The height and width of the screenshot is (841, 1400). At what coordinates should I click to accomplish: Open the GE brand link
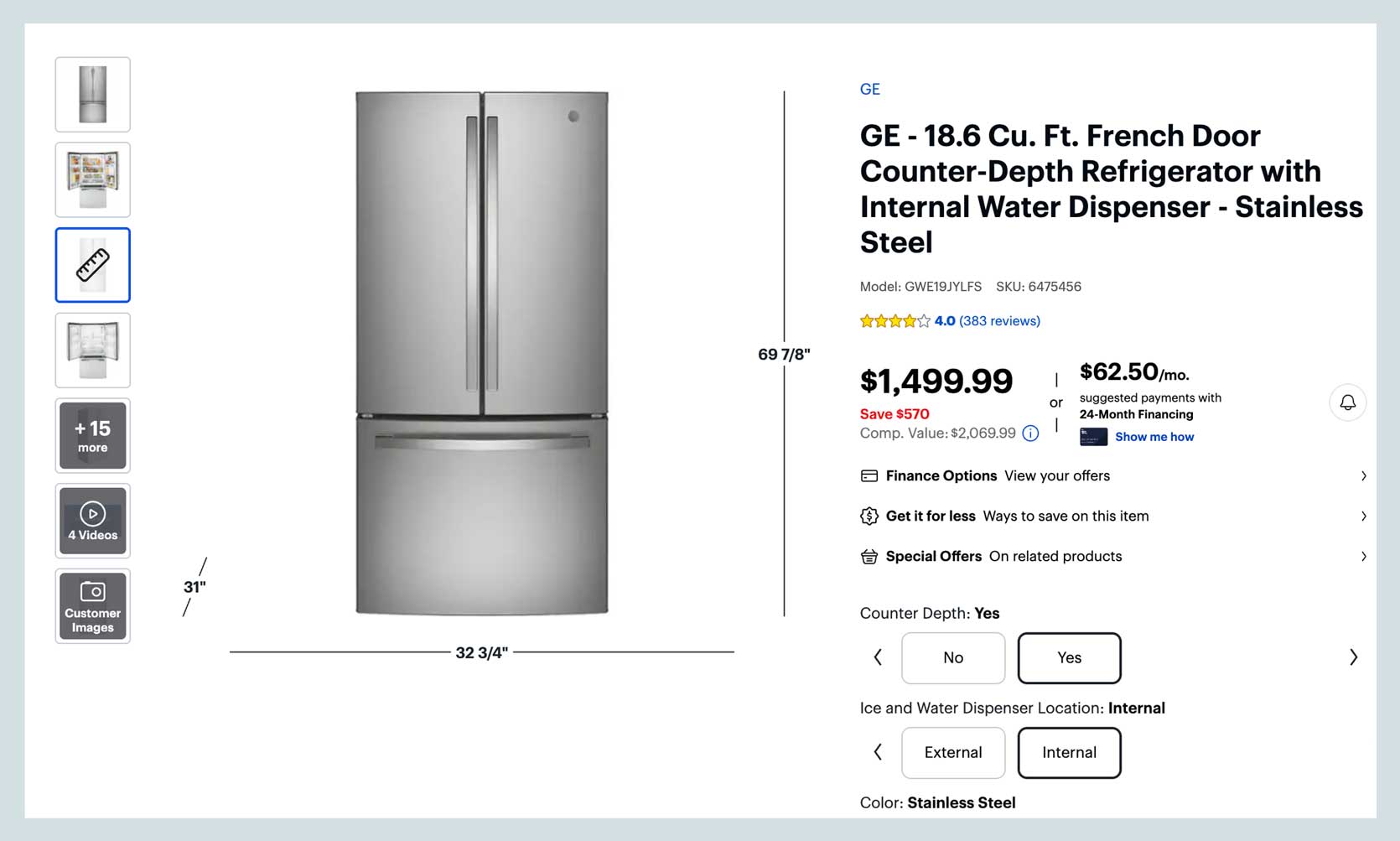tap(869, 90)
